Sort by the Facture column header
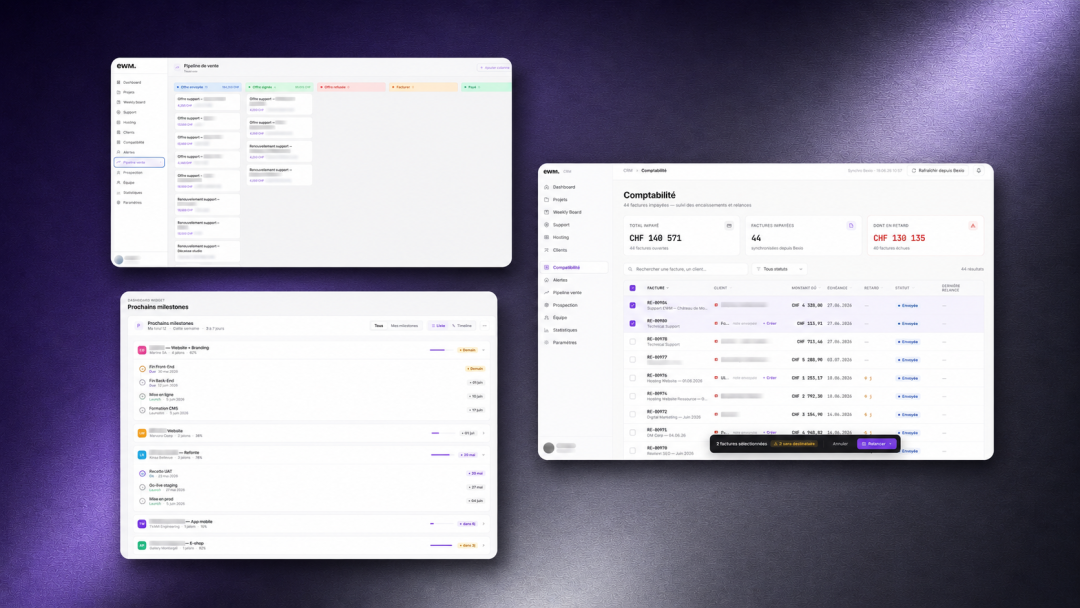The image size is (1080, 608). click(x=657, y=288)
